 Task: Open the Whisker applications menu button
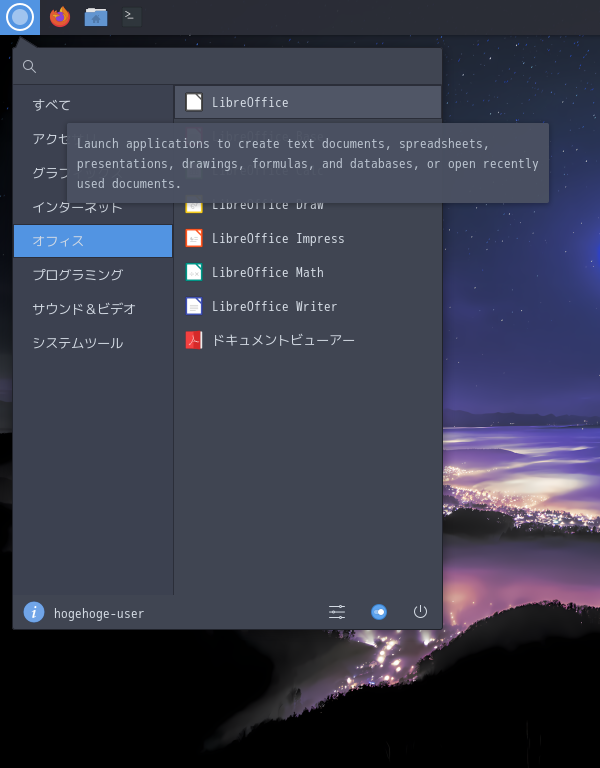(20, 17)
